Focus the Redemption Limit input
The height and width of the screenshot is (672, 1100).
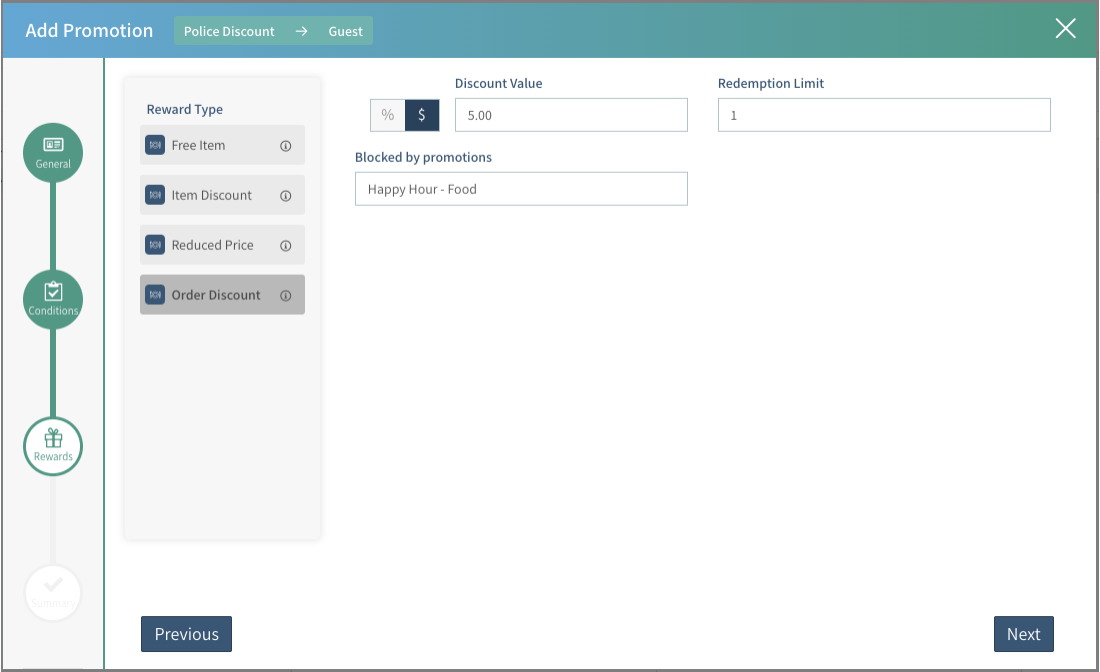pos(884,115)
